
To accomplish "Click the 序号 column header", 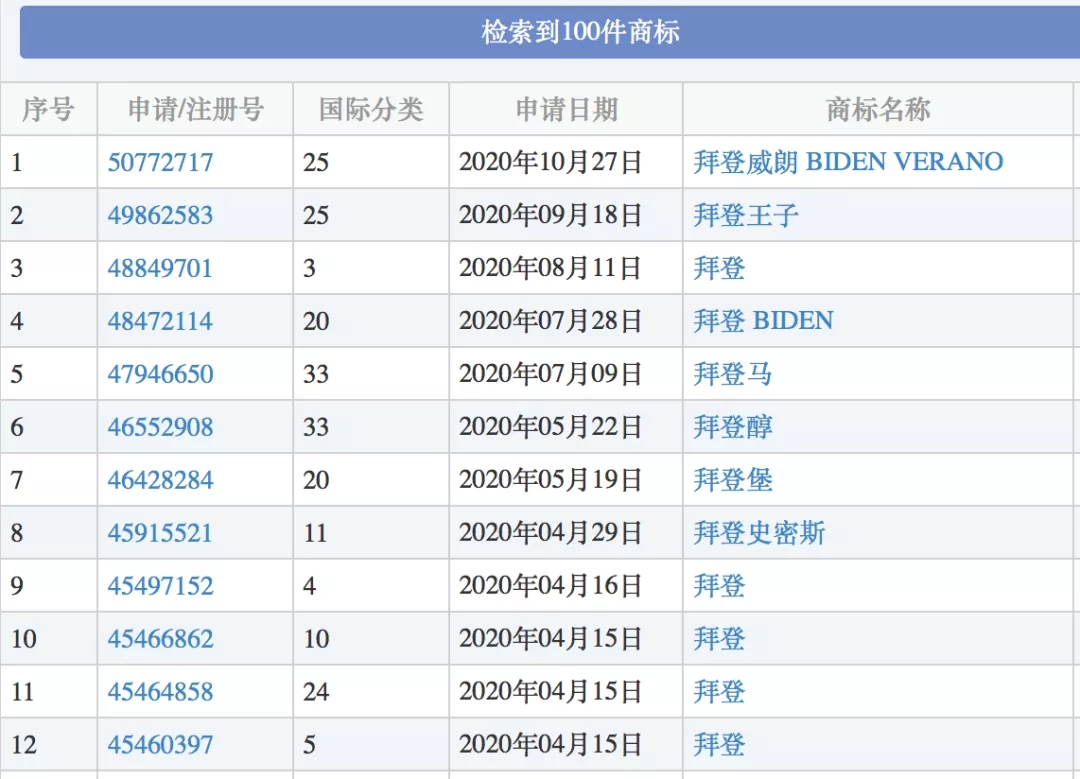I will 48,110.
